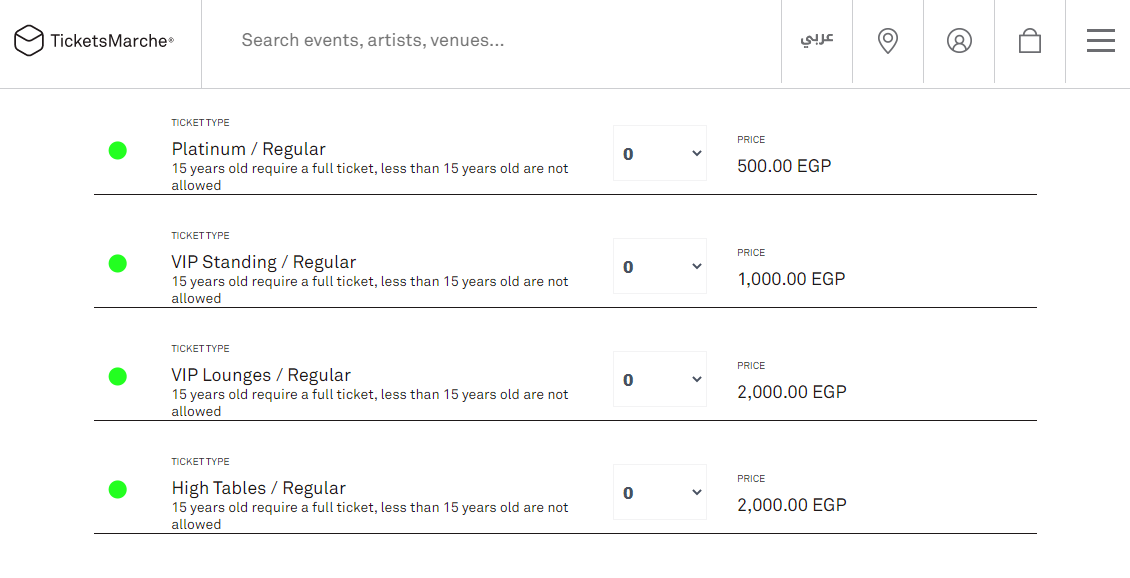Open quantity dropdown for High Tables / Regular
This screenshot has width=1130, height=578.
coord(660,493)
